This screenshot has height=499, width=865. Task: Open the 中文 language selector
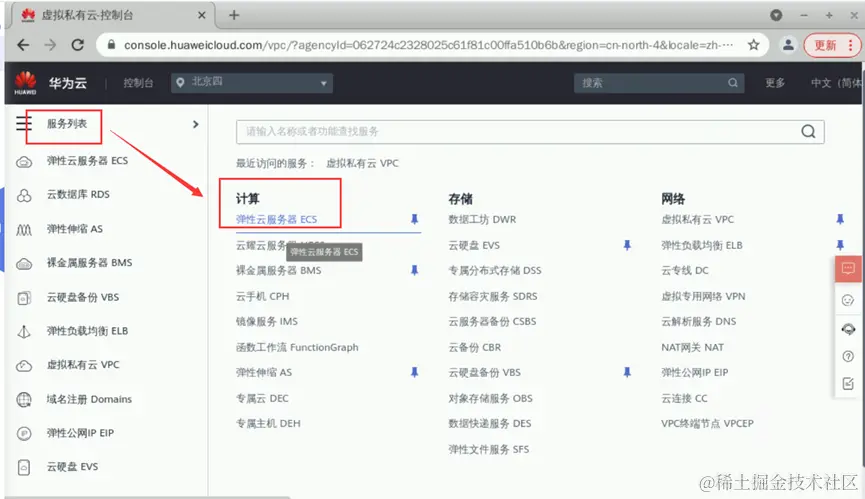coord(835,83)
